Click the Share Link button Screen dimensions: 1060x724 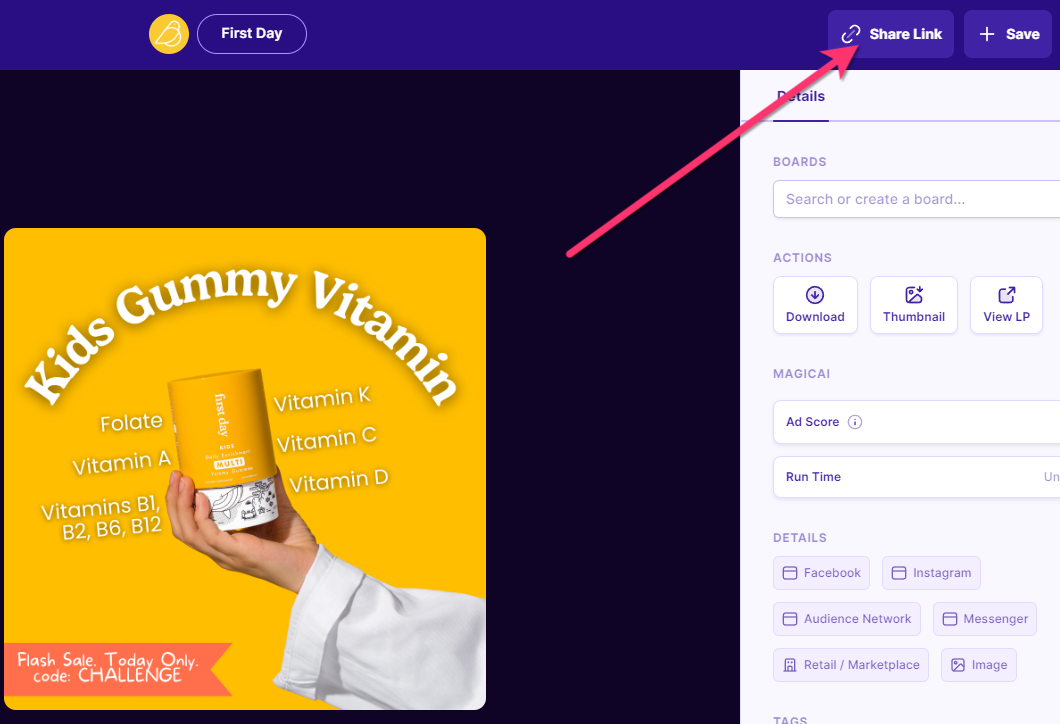point(890,34)
